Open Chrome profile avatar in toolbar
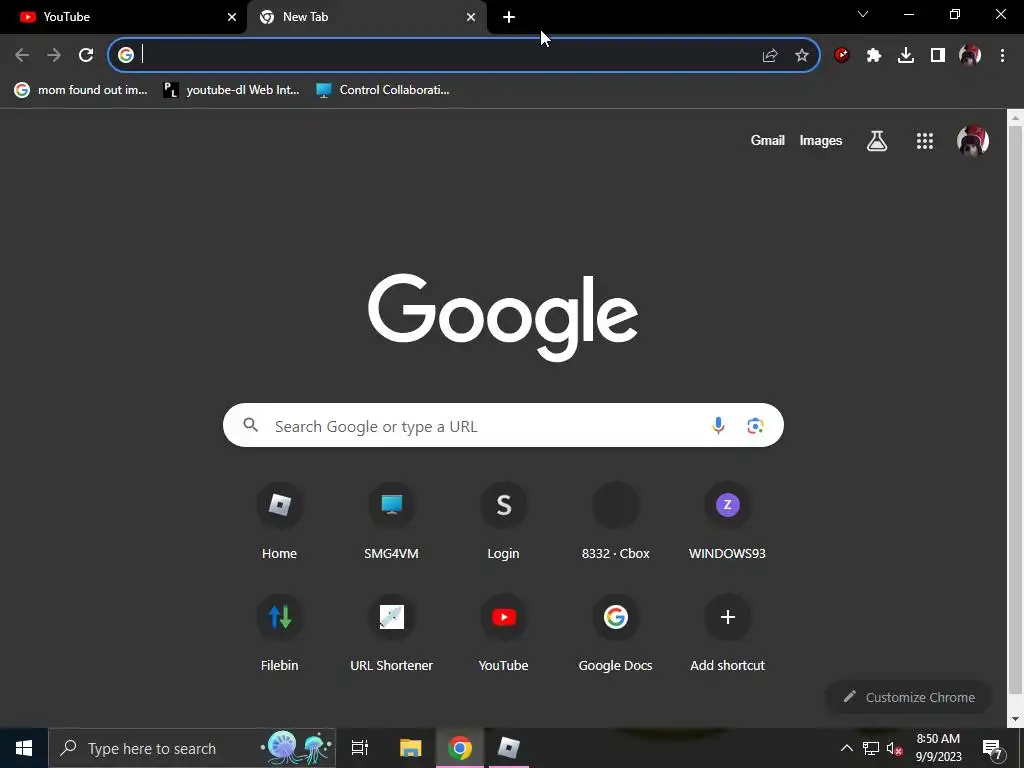The width and height of the screenshot is (1024, 768). (x=970, y=56)
